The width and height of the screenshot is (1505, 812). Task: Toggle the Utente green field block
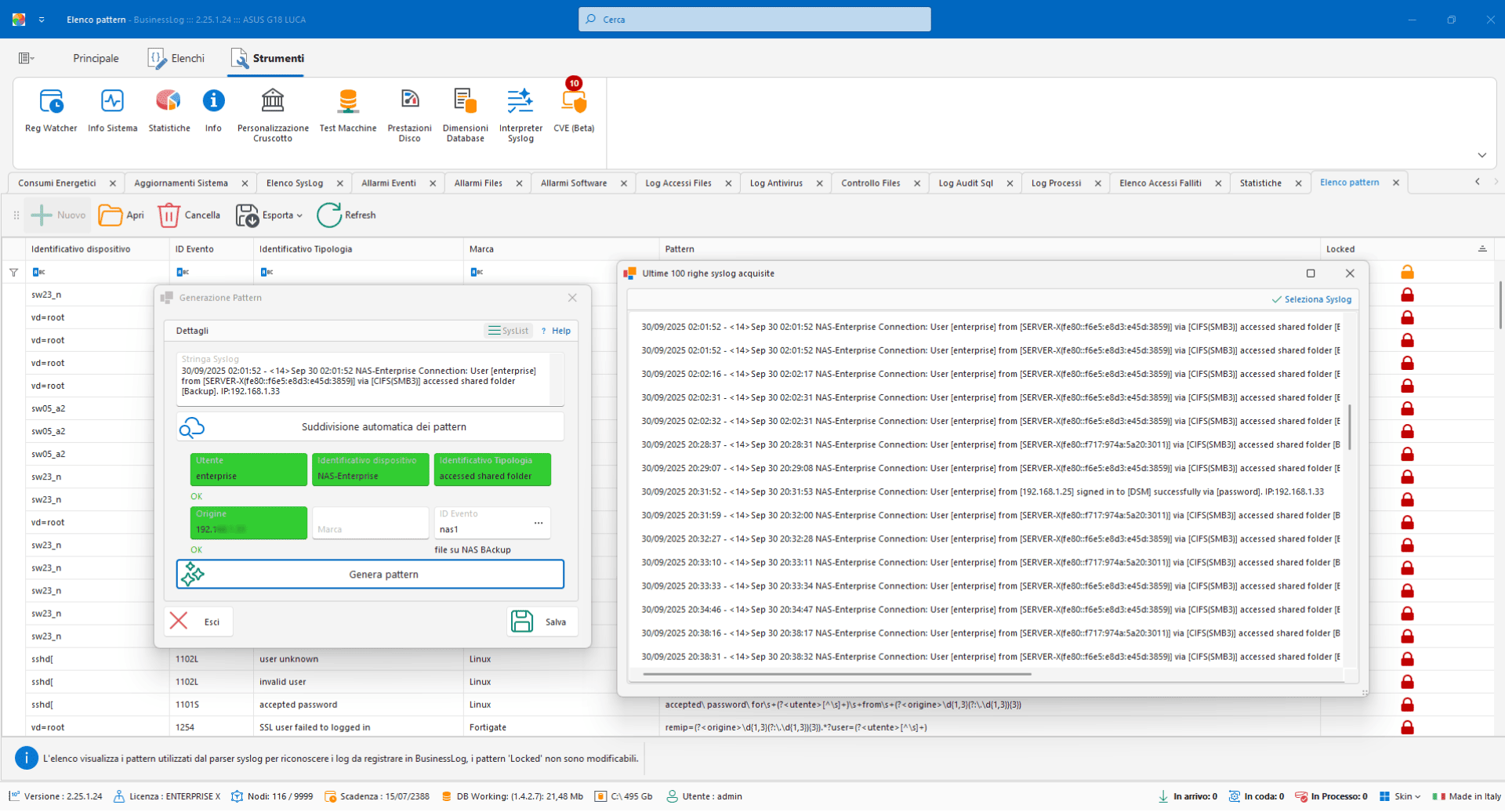click(x=248, y=469)
